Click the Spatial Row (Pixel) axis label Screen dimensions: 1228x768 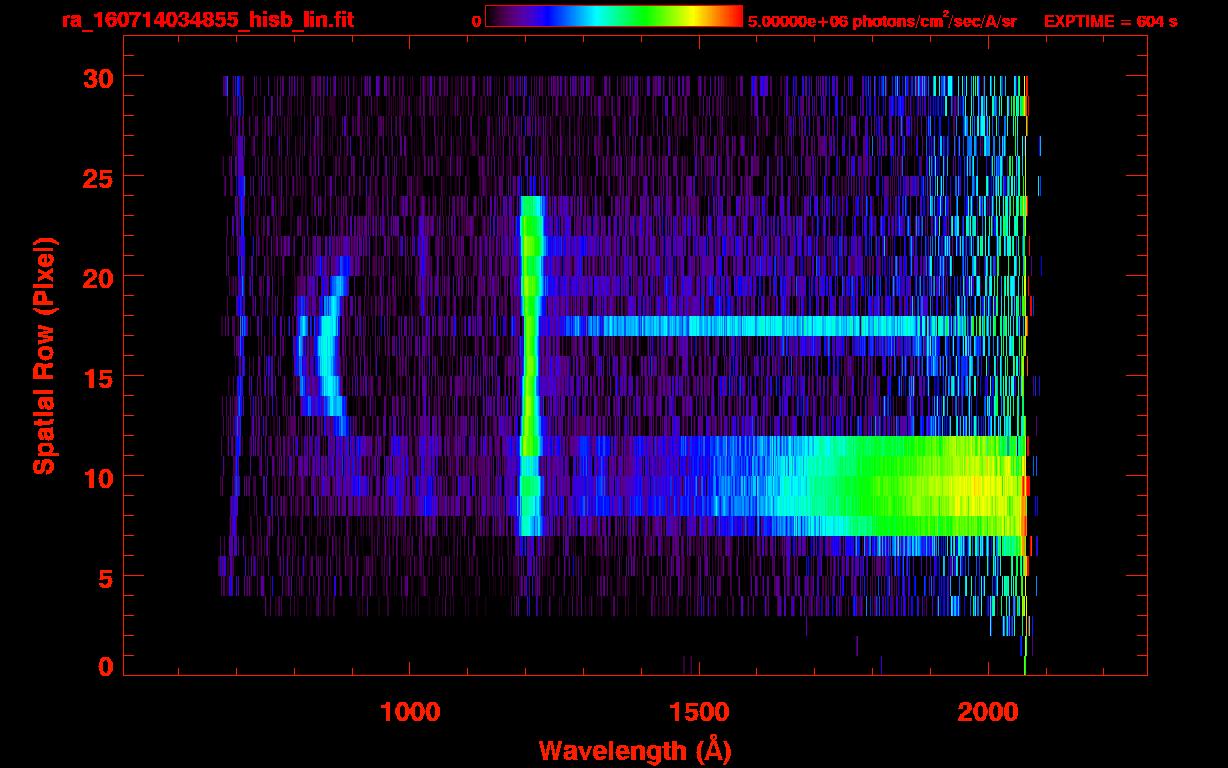pos(44,355)
